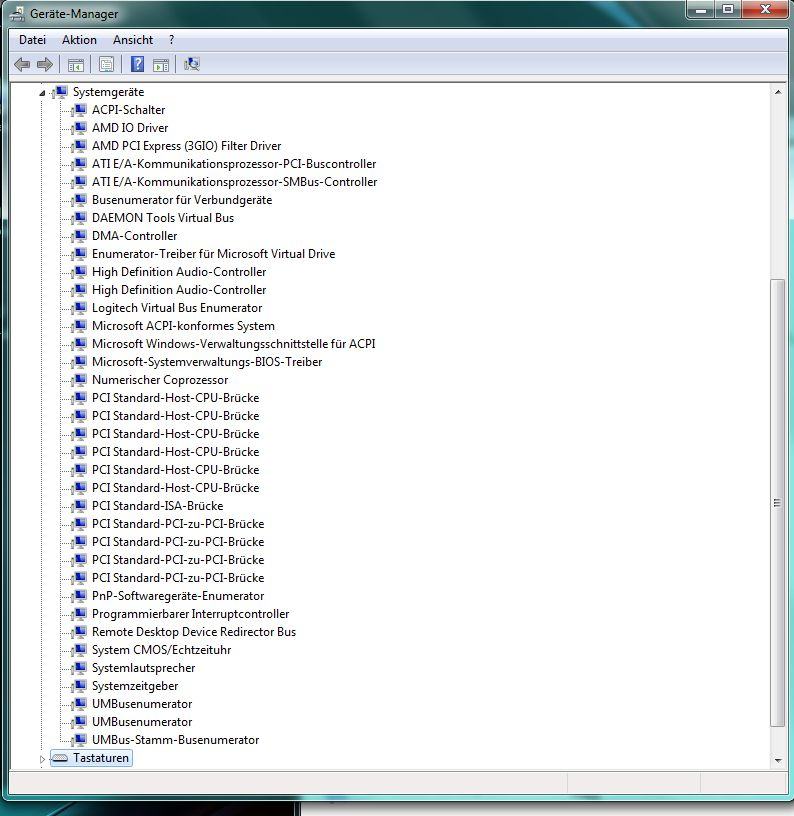Click the icon beside DAEMON Tools Virtual Bus
The height and width of the screenshot is (816, 794).
point(79,218)
